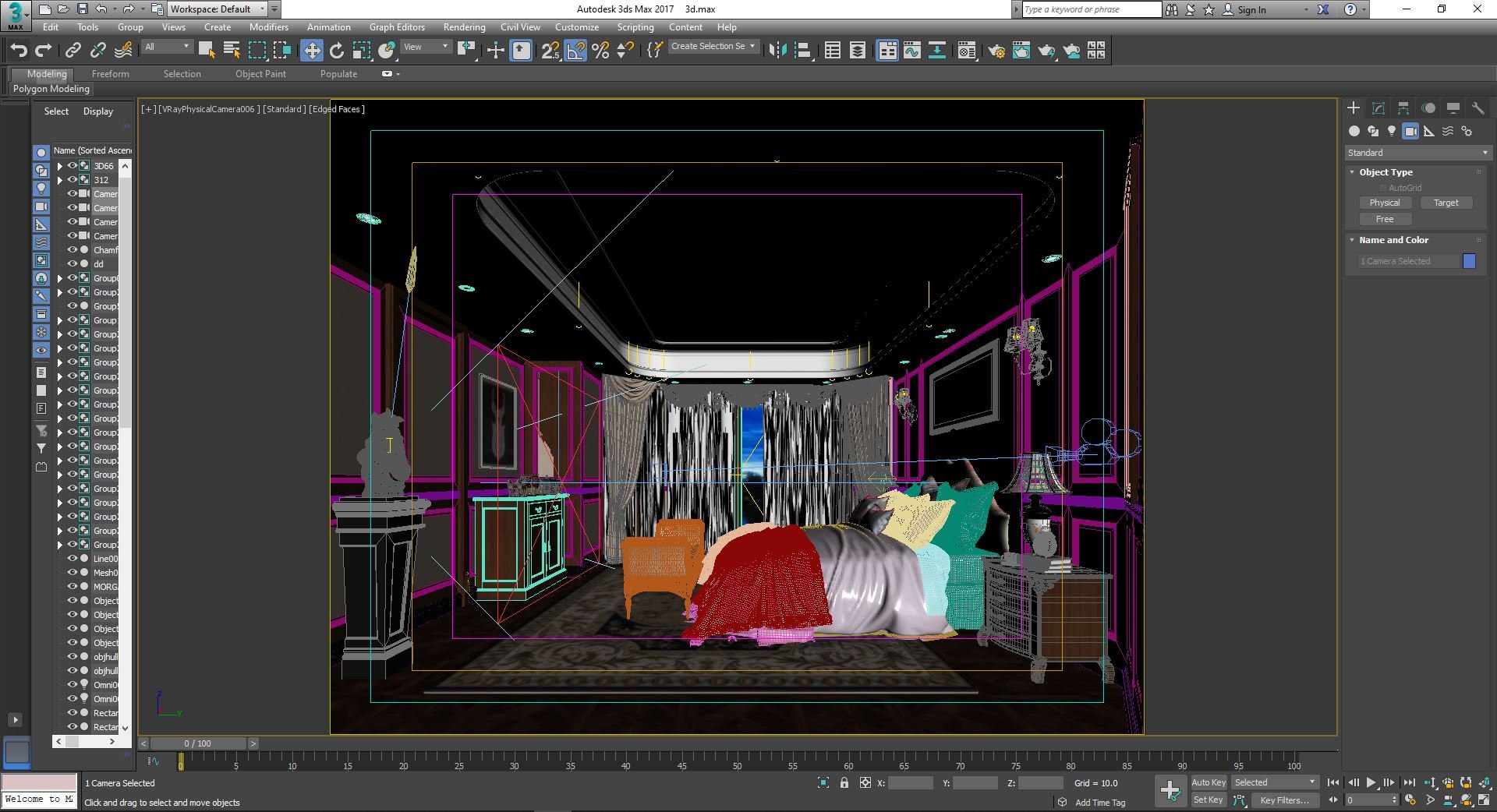The image size is (1497, 812).
Task: Click the Undo arrow in main toolbar
Action: pyautogui.click(x=19, y=51)
